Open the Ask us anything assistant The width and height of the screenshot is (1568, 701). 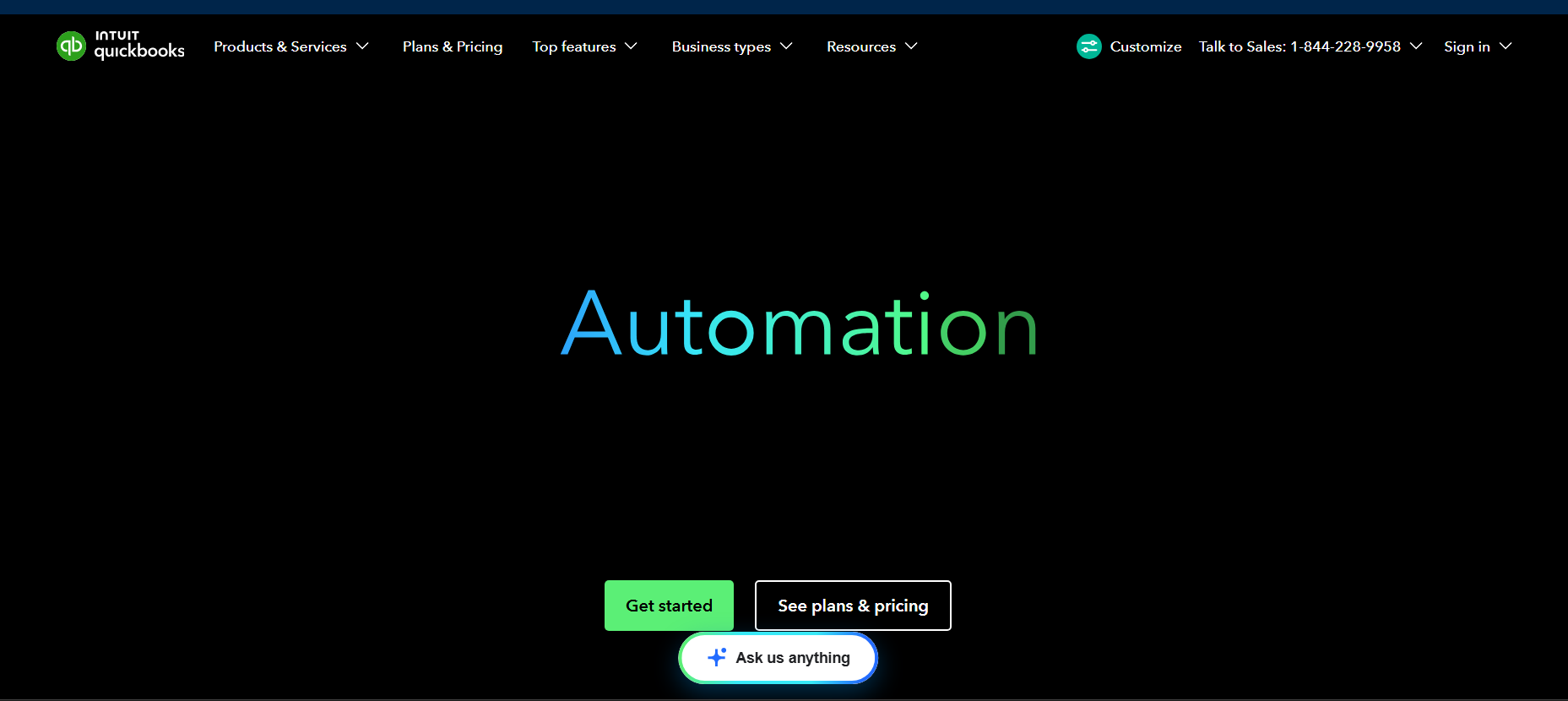(778, 658)
